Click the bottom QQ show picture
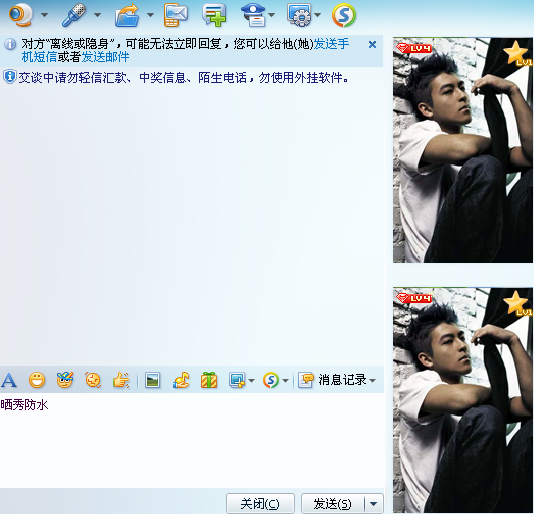The image size is (534, 514). pos(462,400)
